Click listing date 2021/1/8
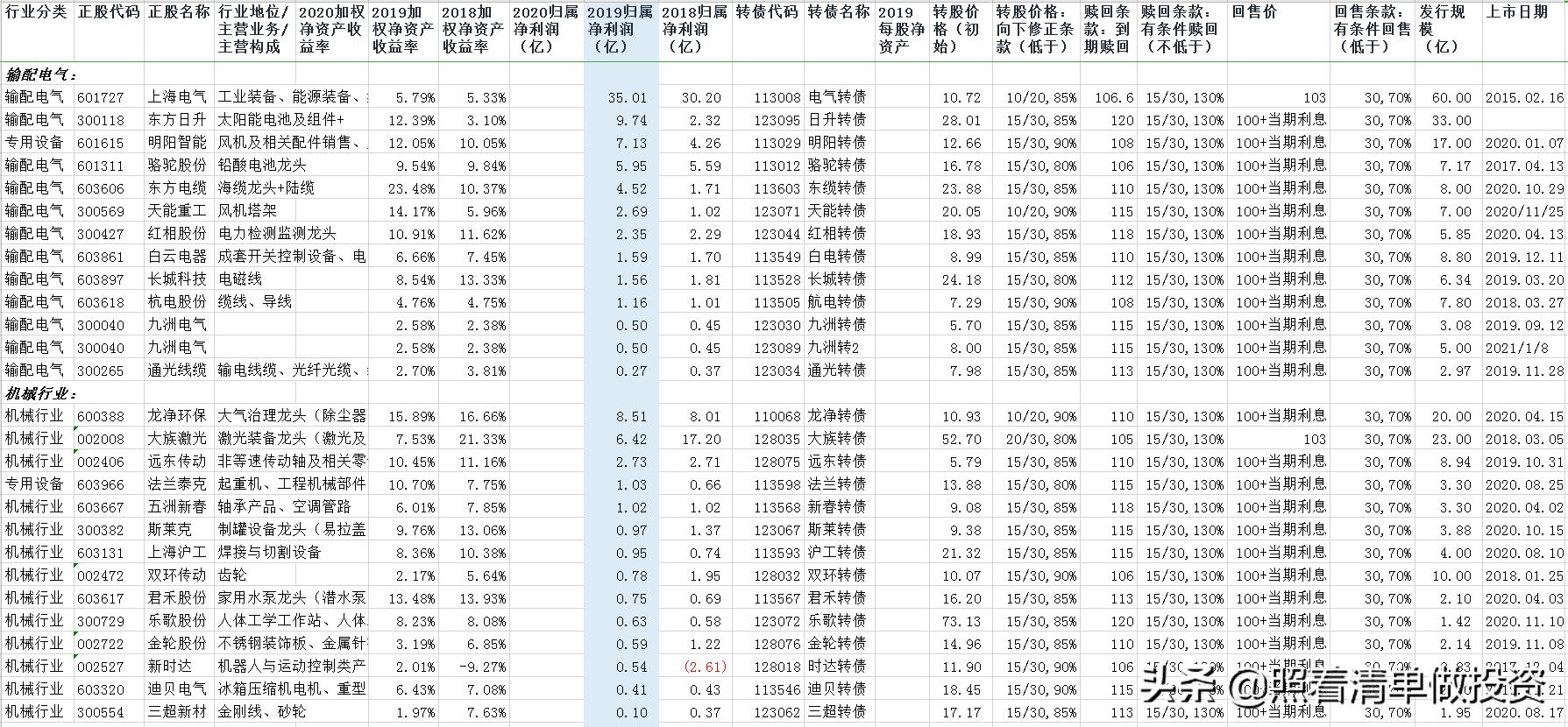This screenshot has width=1568, height=727. point(1516,349)
